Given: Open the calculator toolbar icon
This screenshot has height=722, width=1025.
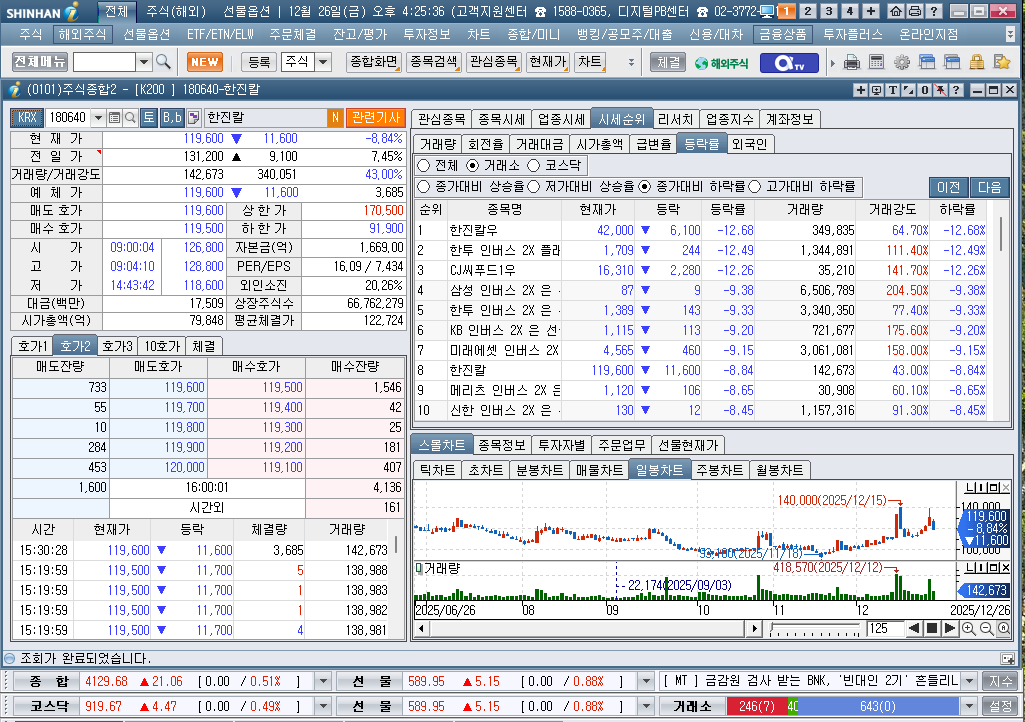Looking at the screenshot, I should coord(877,63).
